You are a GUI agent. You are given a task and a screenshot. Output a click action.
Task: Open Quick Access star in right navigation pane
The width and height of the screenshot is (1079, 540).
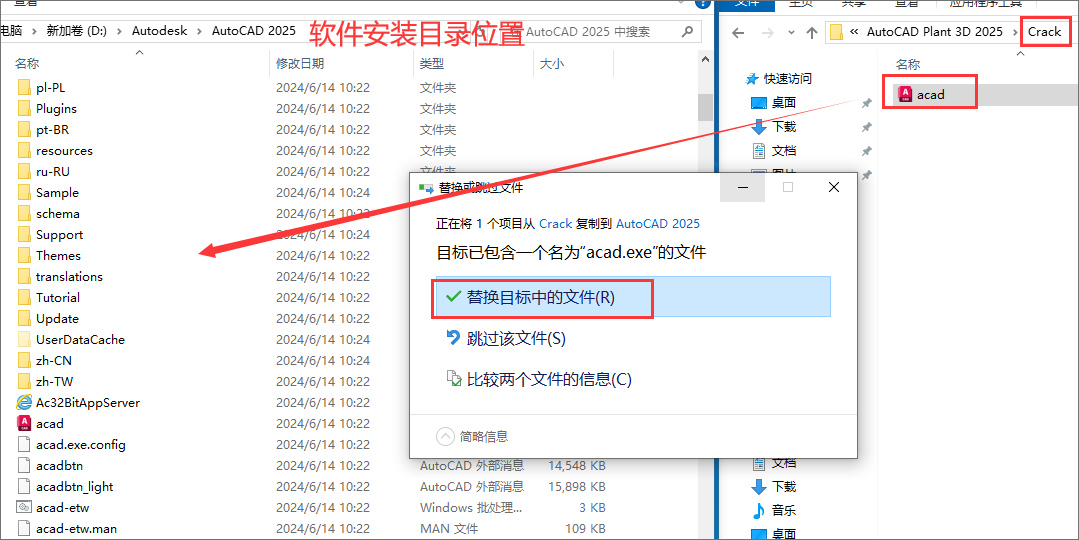tap(752, 79)
